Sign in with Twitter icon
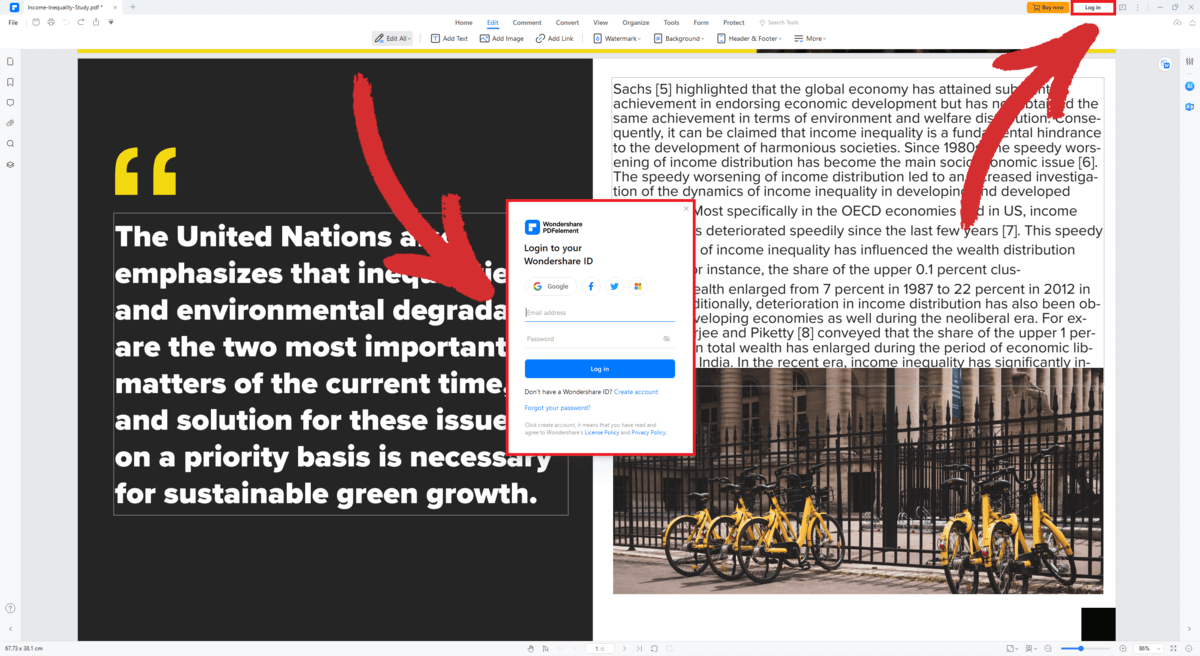1200x656 pixels. click(x=614, y=286)
